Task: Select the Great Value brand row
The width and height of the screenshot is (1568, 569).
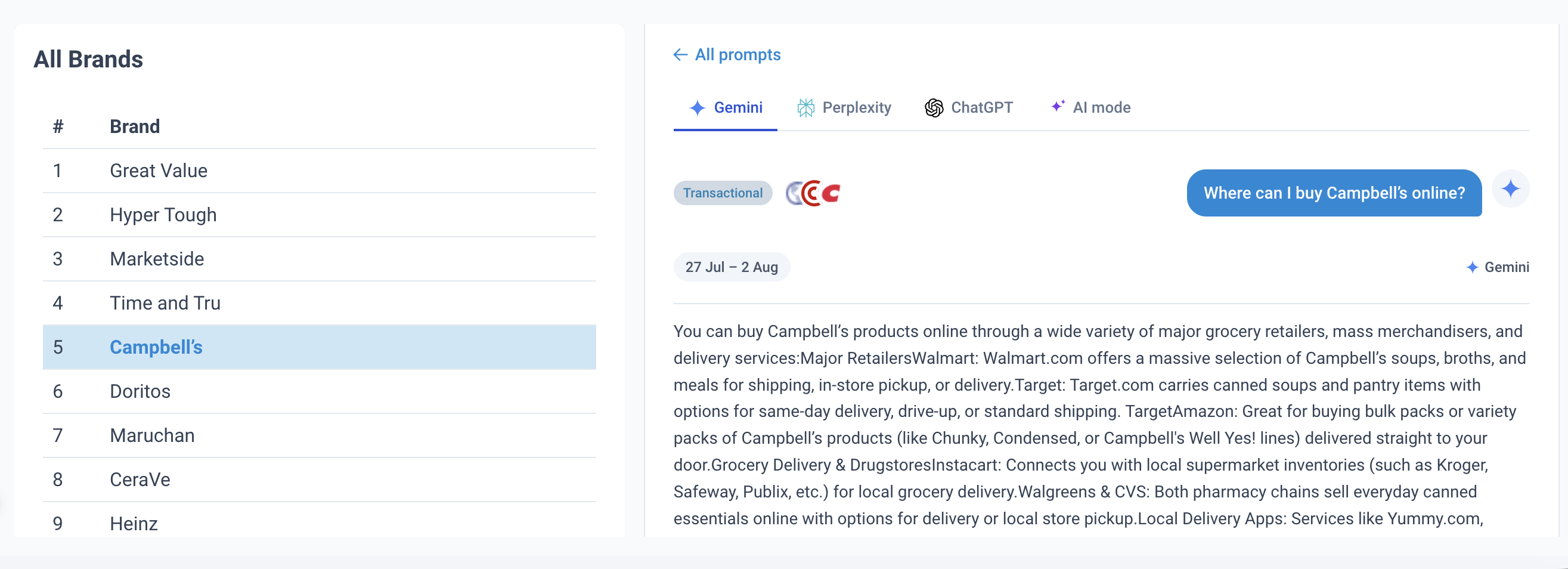Action: click(319, 171)
